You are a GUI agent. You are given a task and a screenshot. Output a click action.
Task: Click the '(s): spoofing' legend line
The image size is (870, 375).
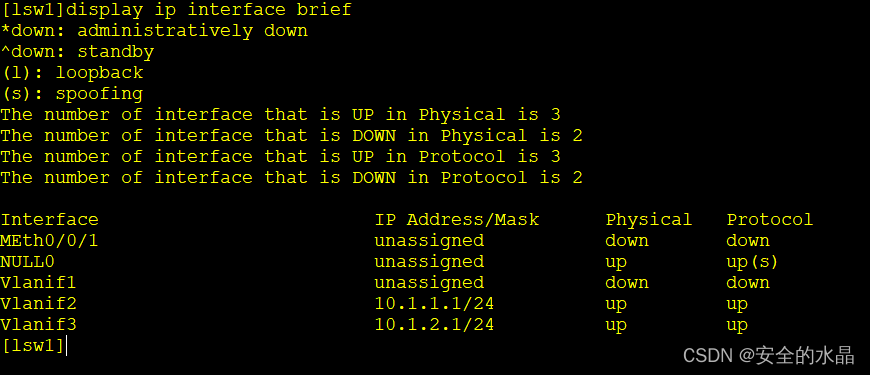[72, 94]
